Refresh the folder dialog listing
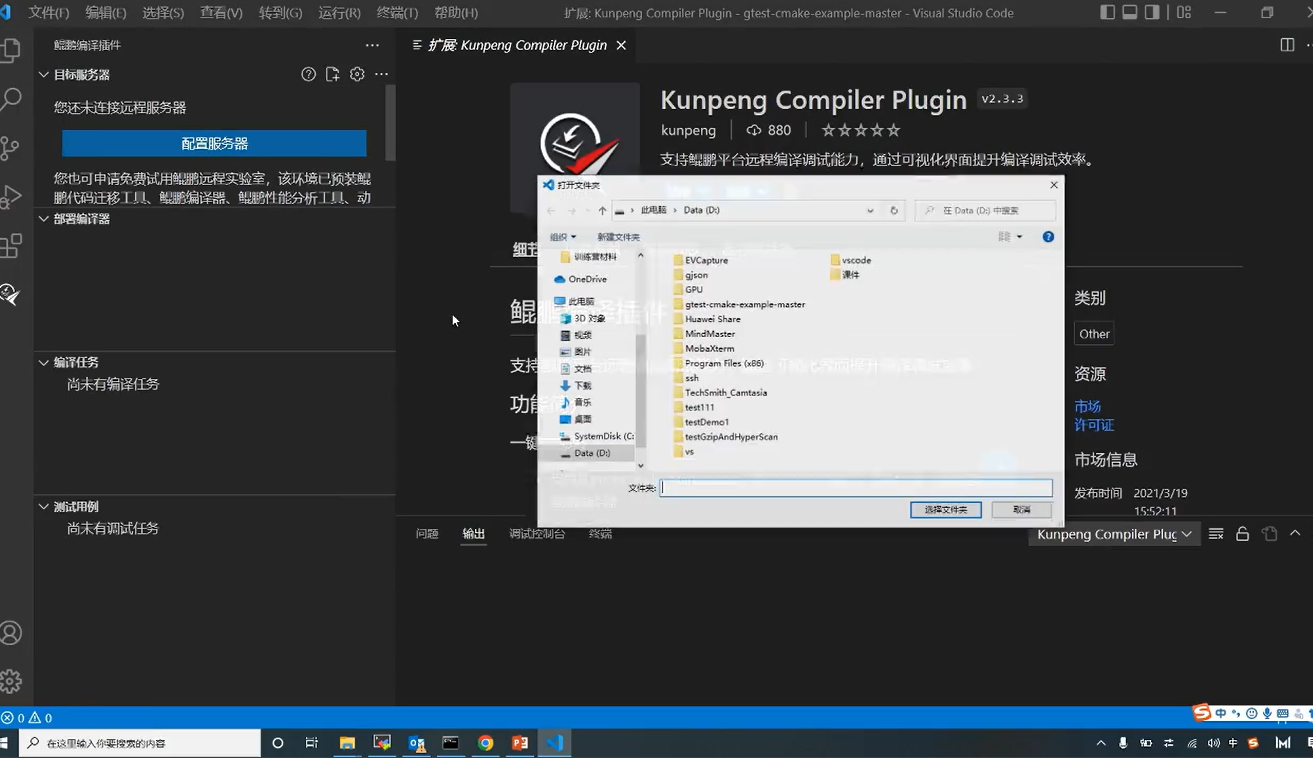Screen dimensions: 1313x758 894,211
